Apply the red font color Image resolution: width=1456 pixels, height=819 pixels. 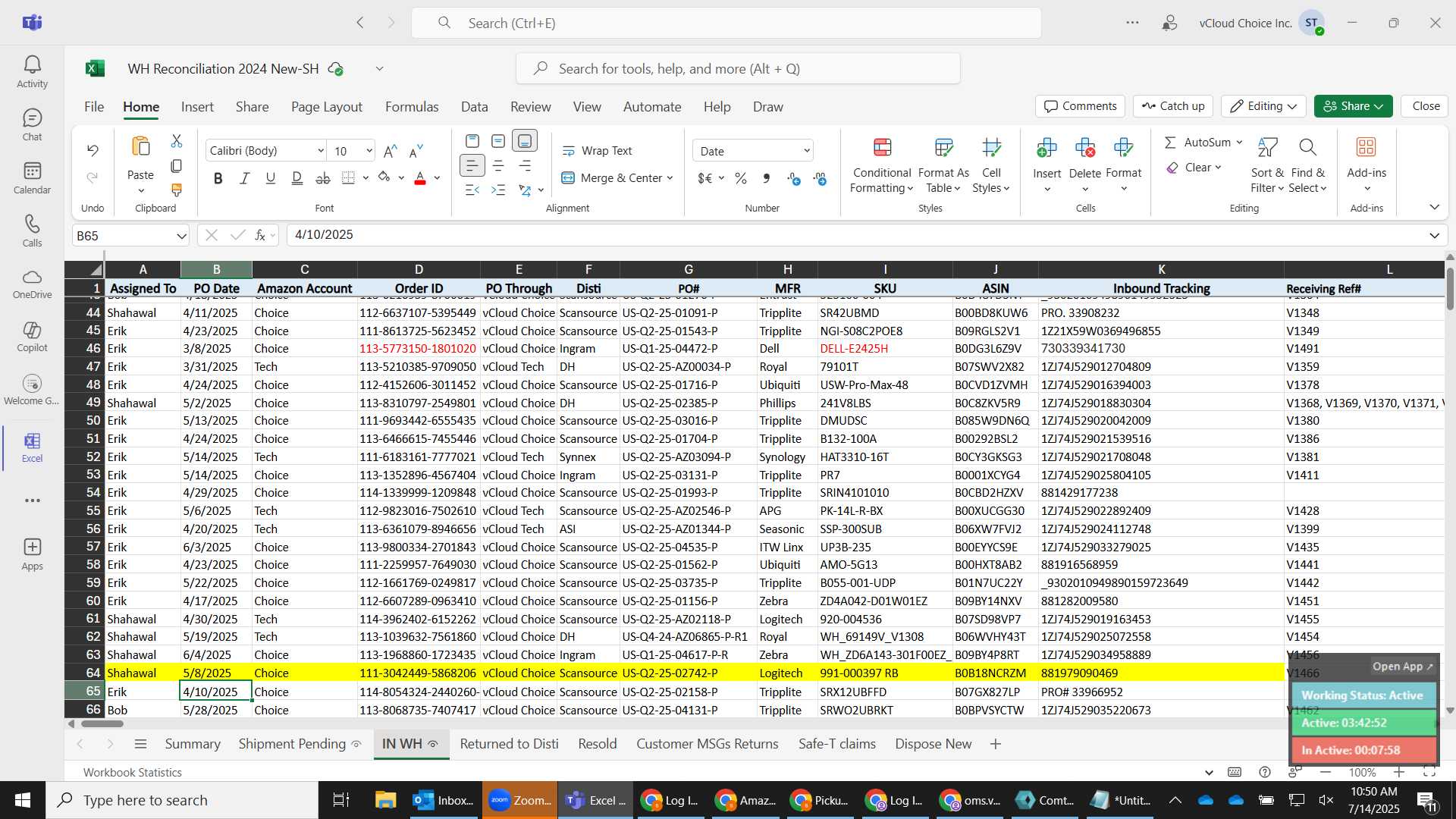coord(420,178)
